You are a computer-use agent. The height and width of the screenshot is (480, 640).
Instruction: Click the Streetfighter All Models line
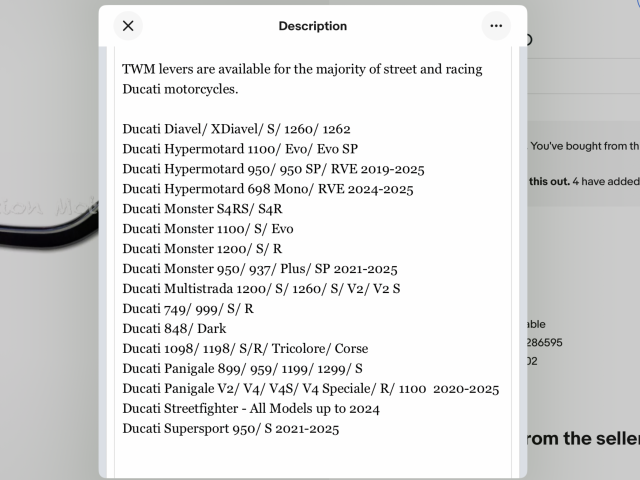(251, 409)
